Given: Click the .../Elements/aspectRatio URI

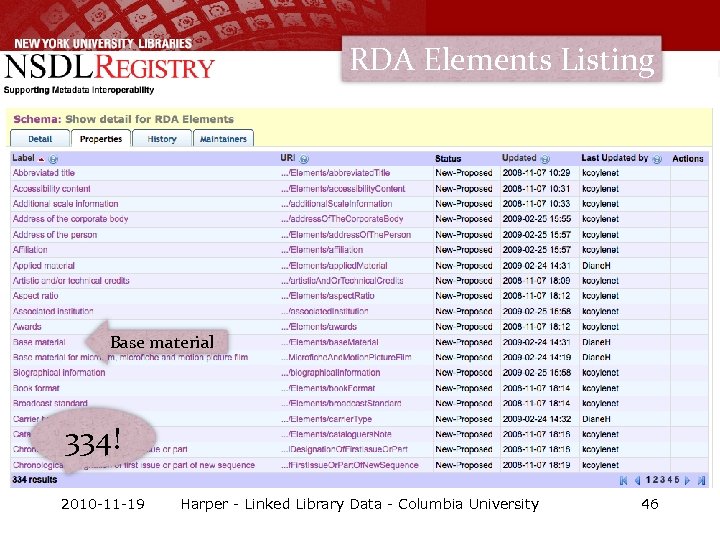Looking at the screenshot, I should 328,296.
